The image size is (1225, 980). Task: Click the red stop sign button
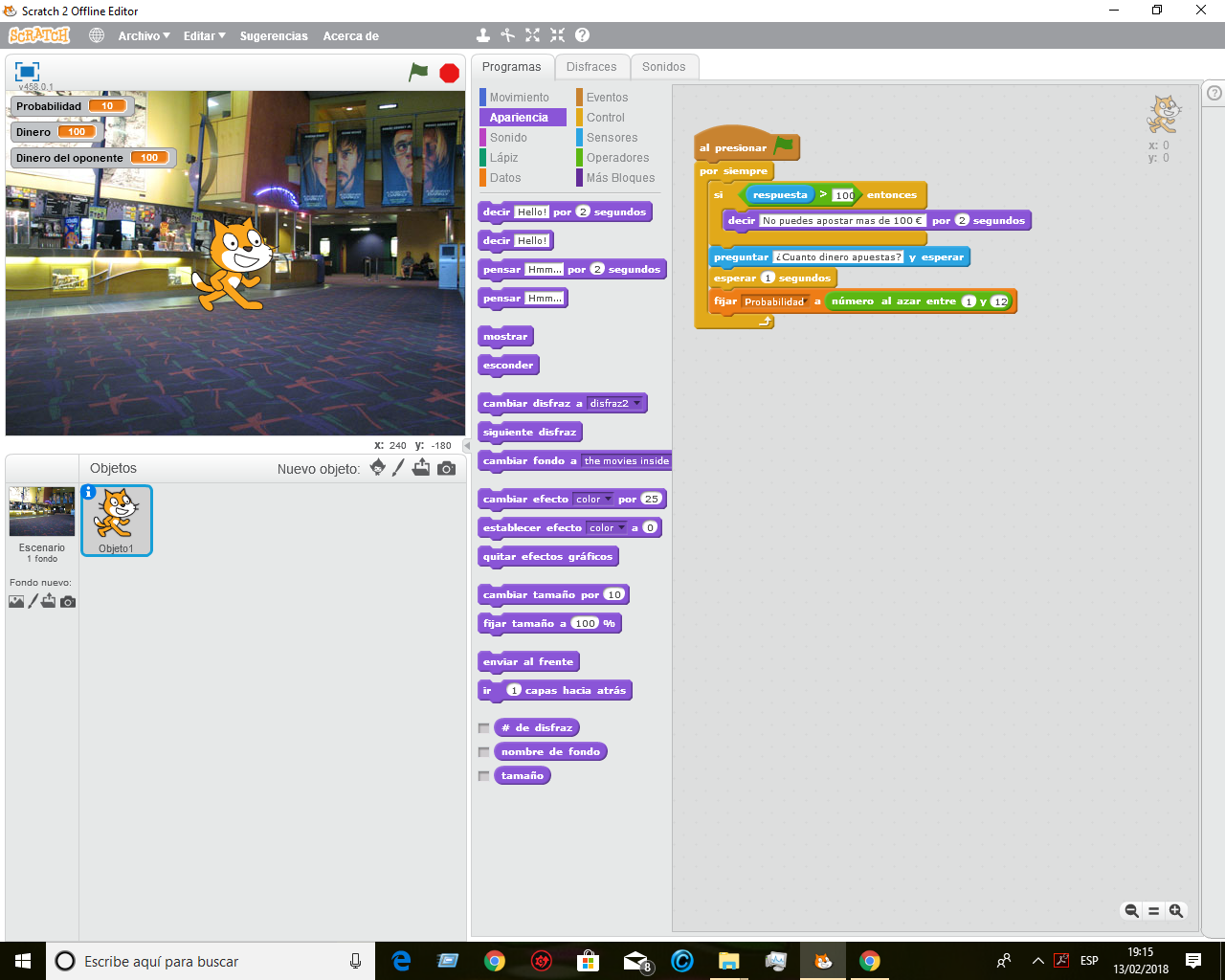pyautogui.click(x=448, y=72)
